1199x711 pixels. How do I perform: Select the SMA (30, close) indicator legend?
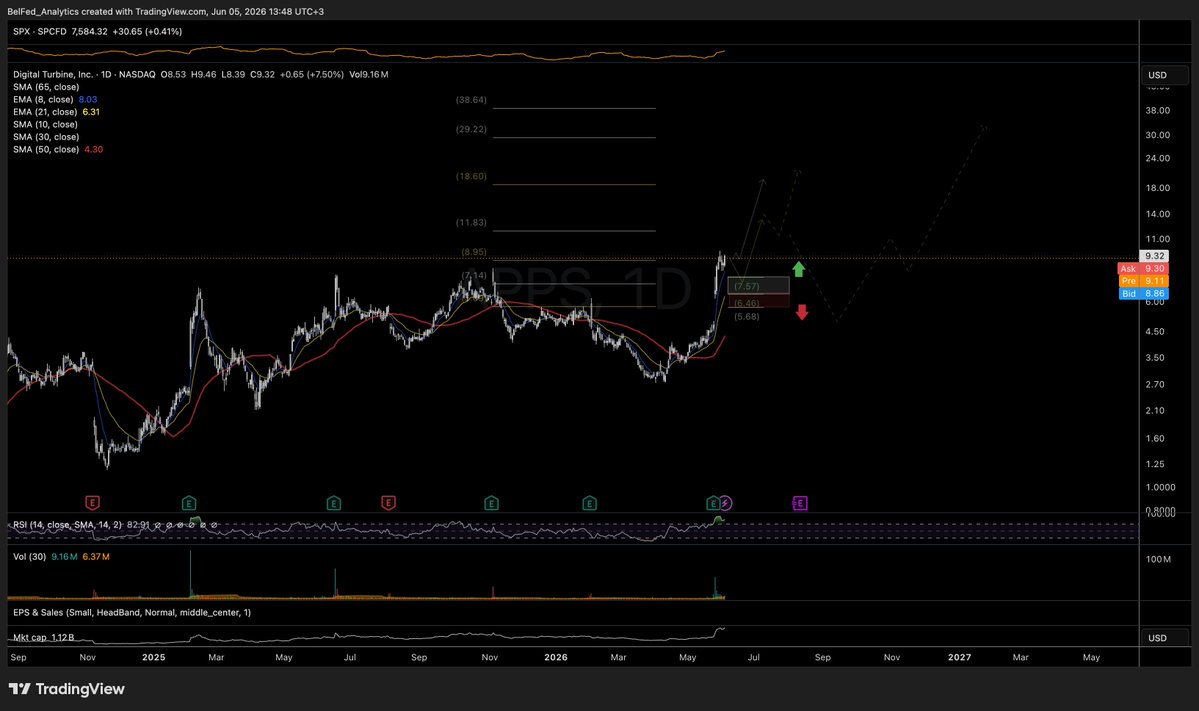(x=46, y=137)
